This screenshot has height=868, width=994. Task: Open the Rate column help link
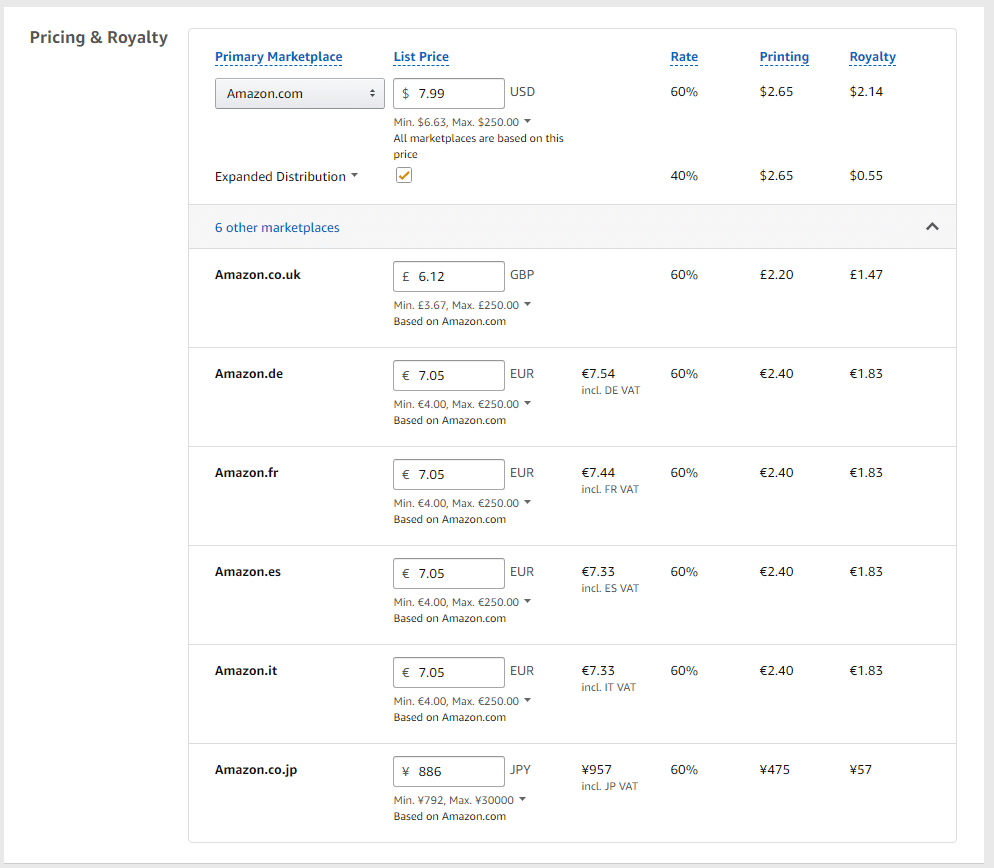(684, 56)
